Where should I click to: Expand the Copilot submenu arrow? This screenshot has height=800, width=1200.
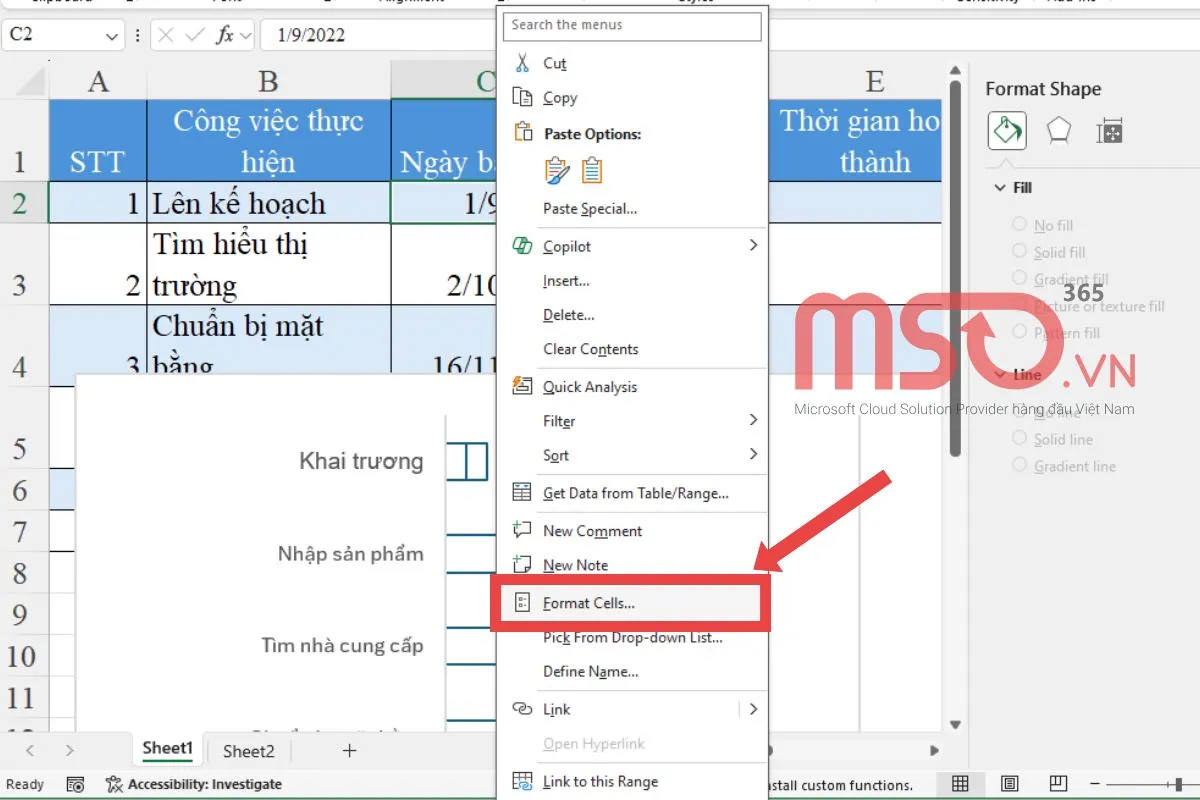[752, 245]
